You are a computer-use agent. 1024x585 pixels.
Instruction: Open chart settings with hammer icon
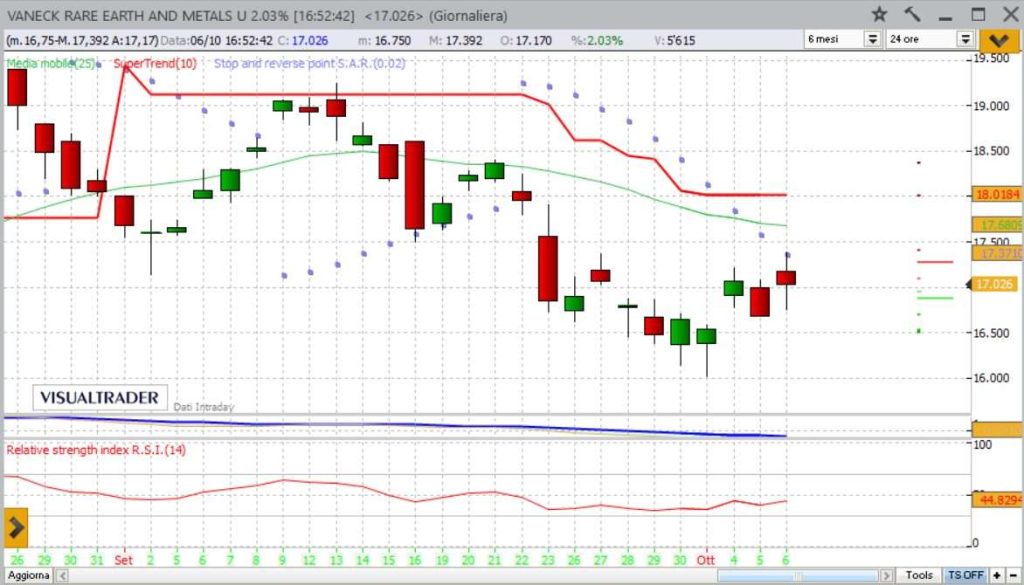[x=912, y=14]
